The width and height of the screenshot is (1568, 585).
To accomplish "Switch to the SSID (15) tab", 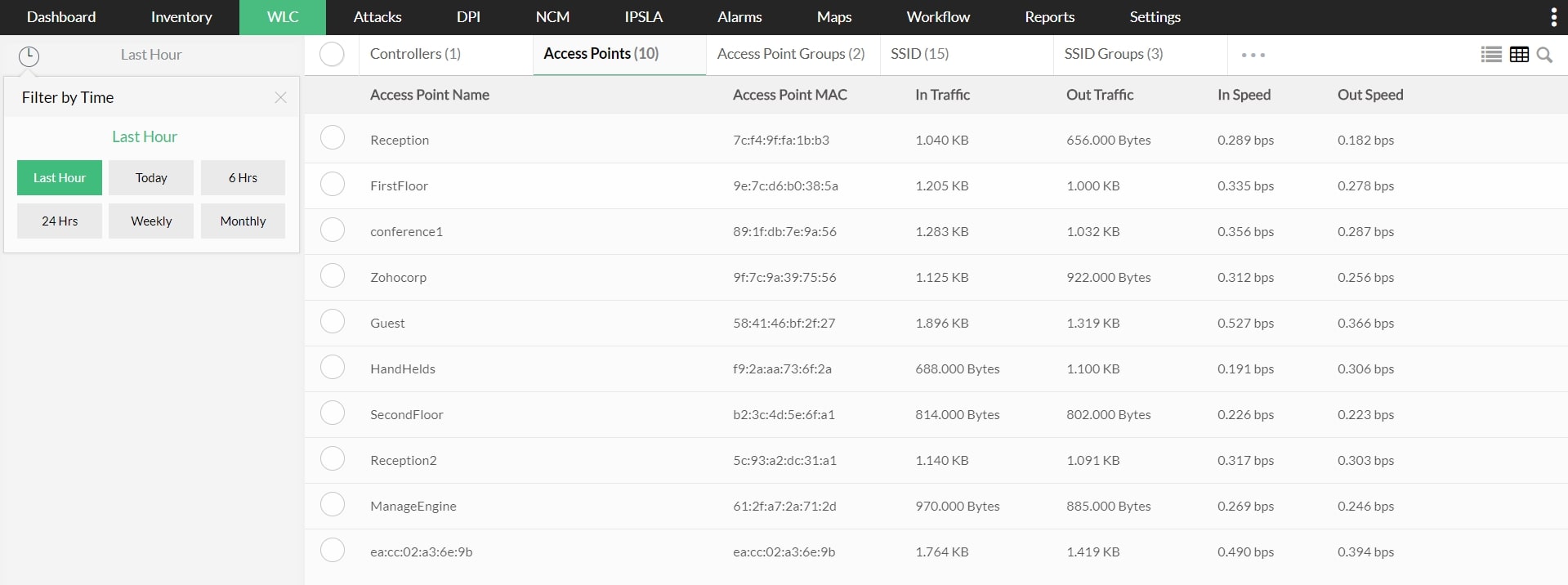I will [x=919, y=54].
